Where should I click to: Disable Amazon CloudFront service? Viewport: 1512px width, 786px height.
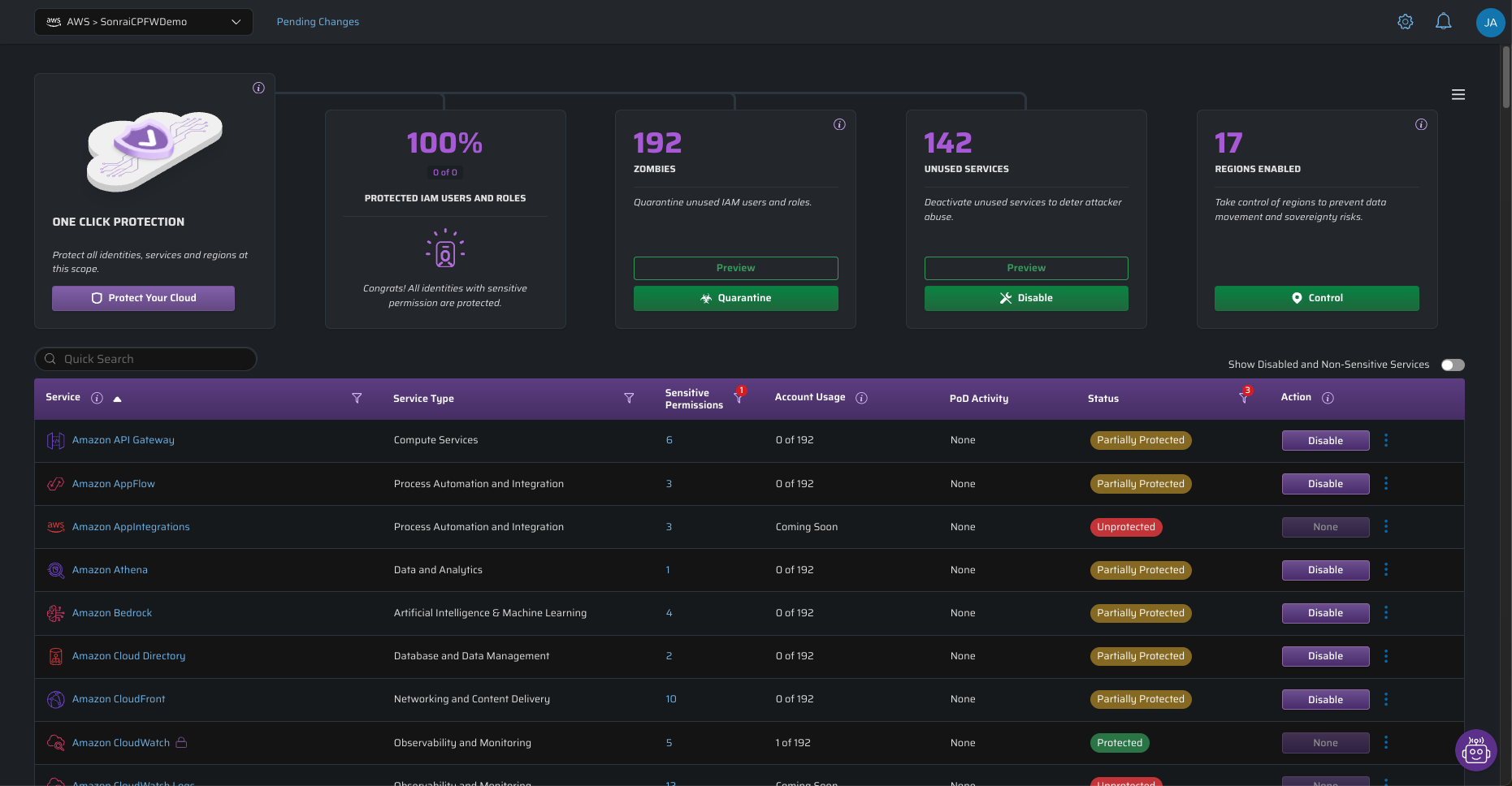[1325, 700]
